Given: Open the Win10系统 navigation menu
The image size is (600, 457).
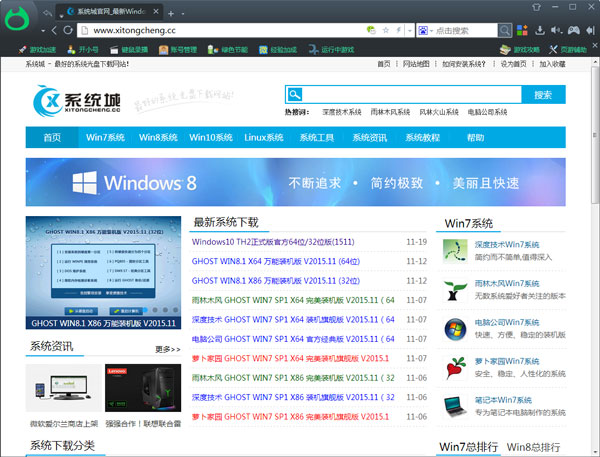Looking at the screenshot, I should 211,137.
